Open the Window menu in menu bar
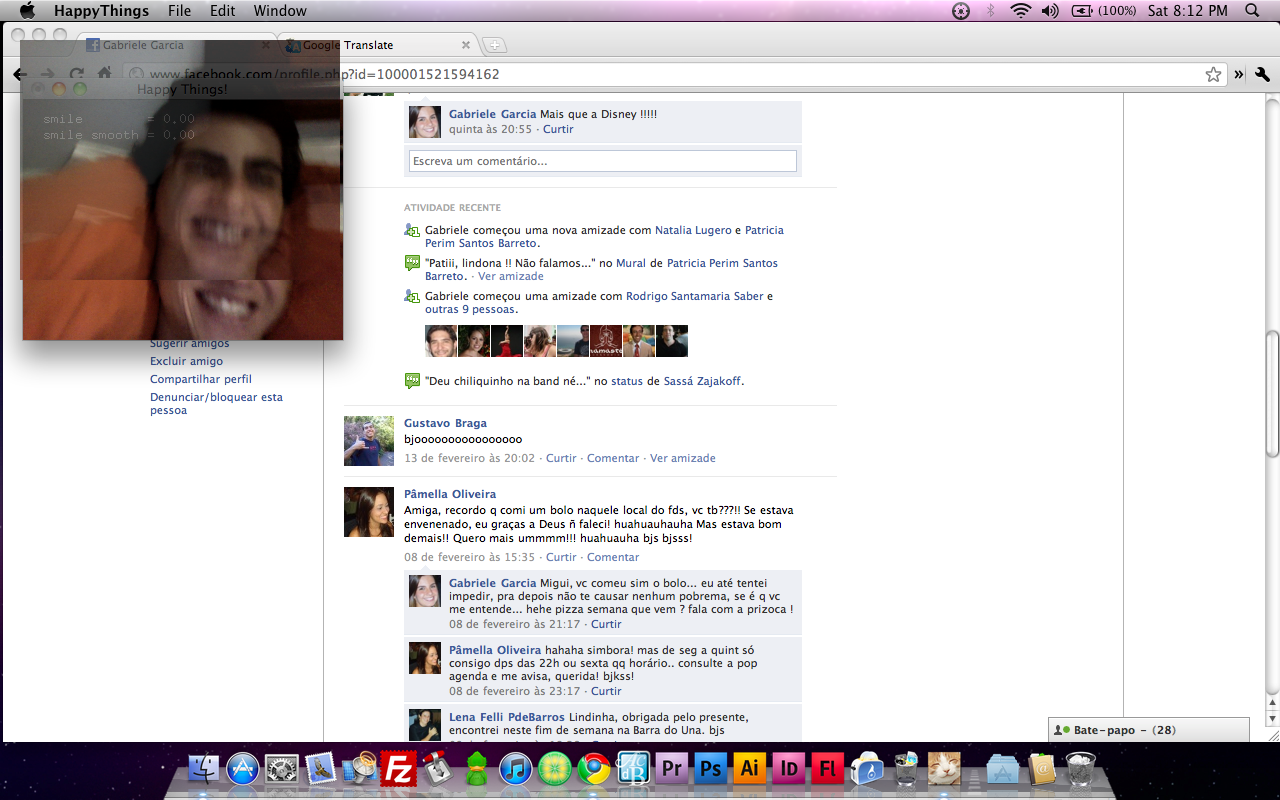This screenshot has width=1280, height=800. pyautogui.click(x=280, y=11)
